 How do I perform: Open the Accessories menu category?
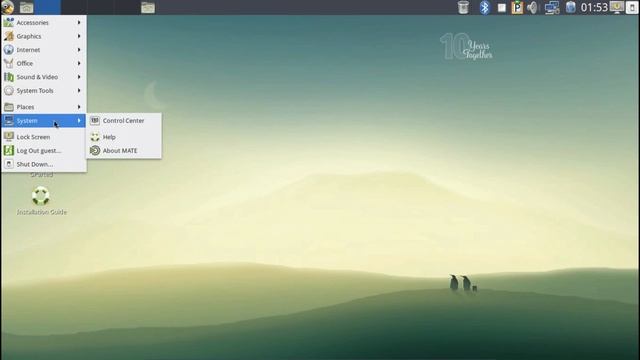(x=44, y=22)
